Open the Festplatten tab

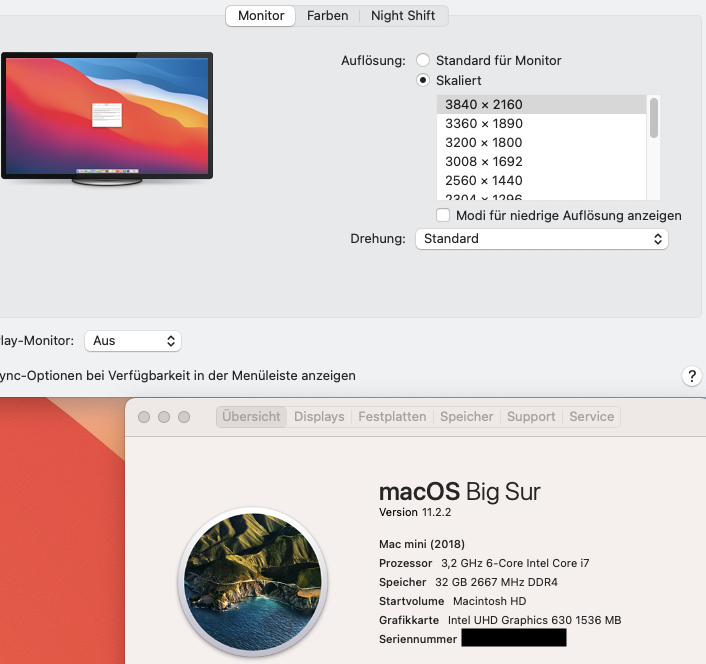(392, 416)
